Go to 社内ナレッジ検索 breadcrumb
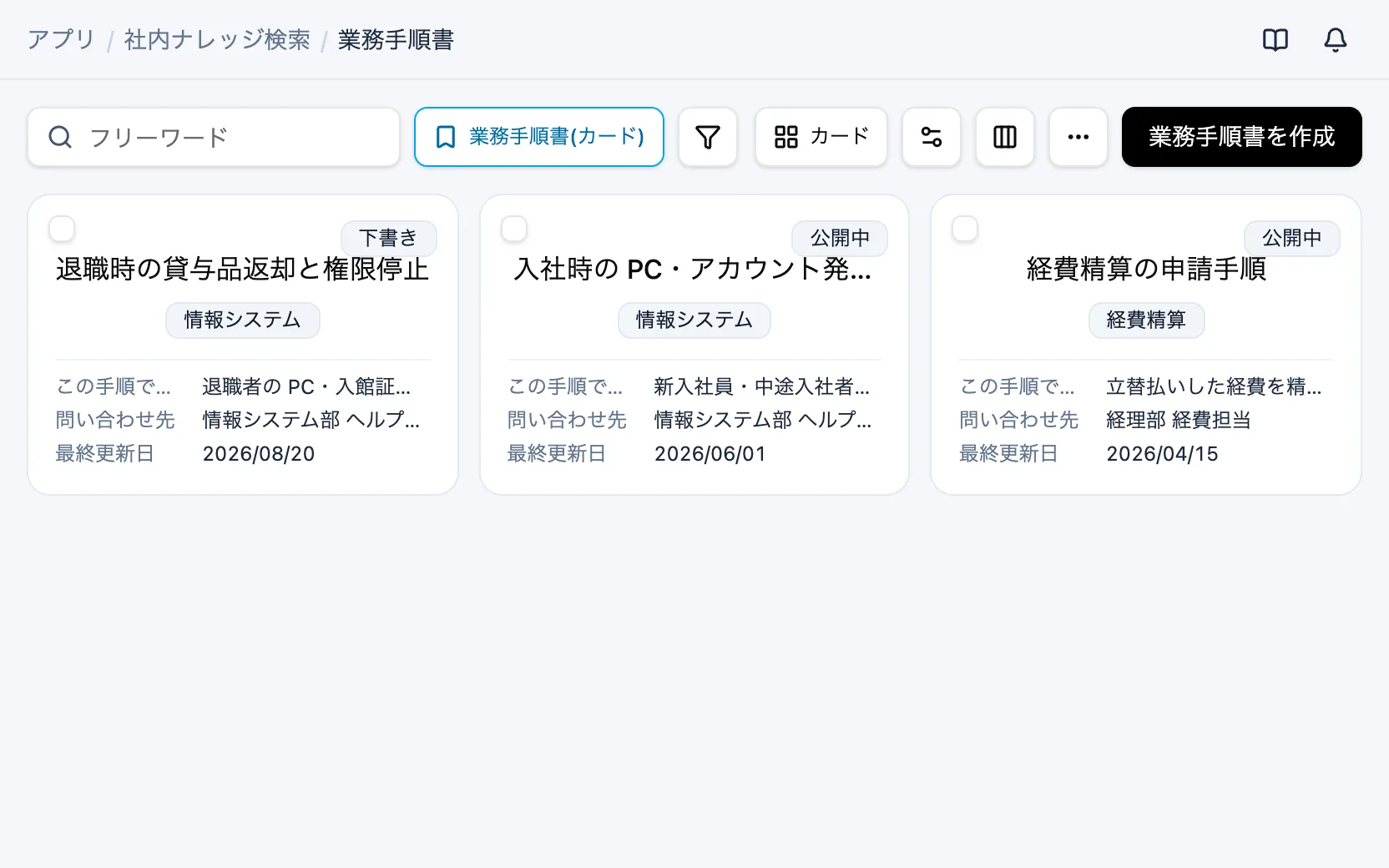Viewport: 1389px width, 868px height. coord(217,40)
